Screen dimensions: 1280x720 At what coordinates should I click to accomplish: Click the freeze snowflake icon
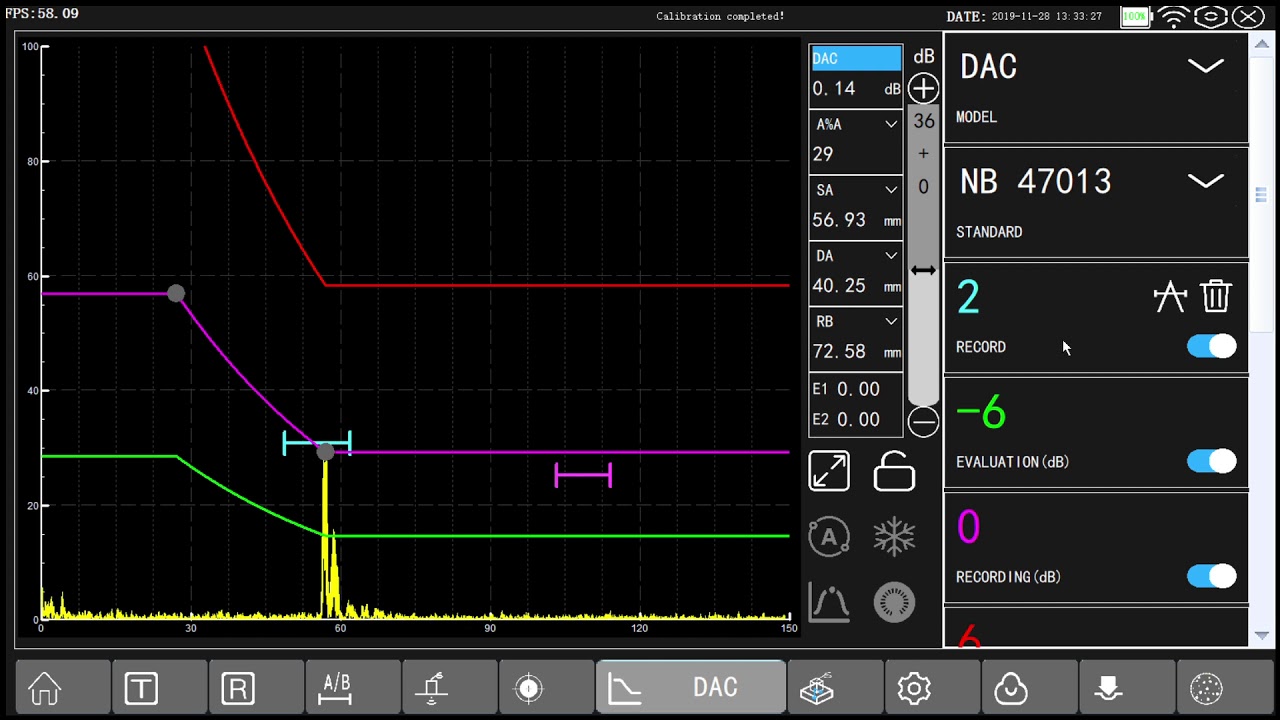point(894,537)
